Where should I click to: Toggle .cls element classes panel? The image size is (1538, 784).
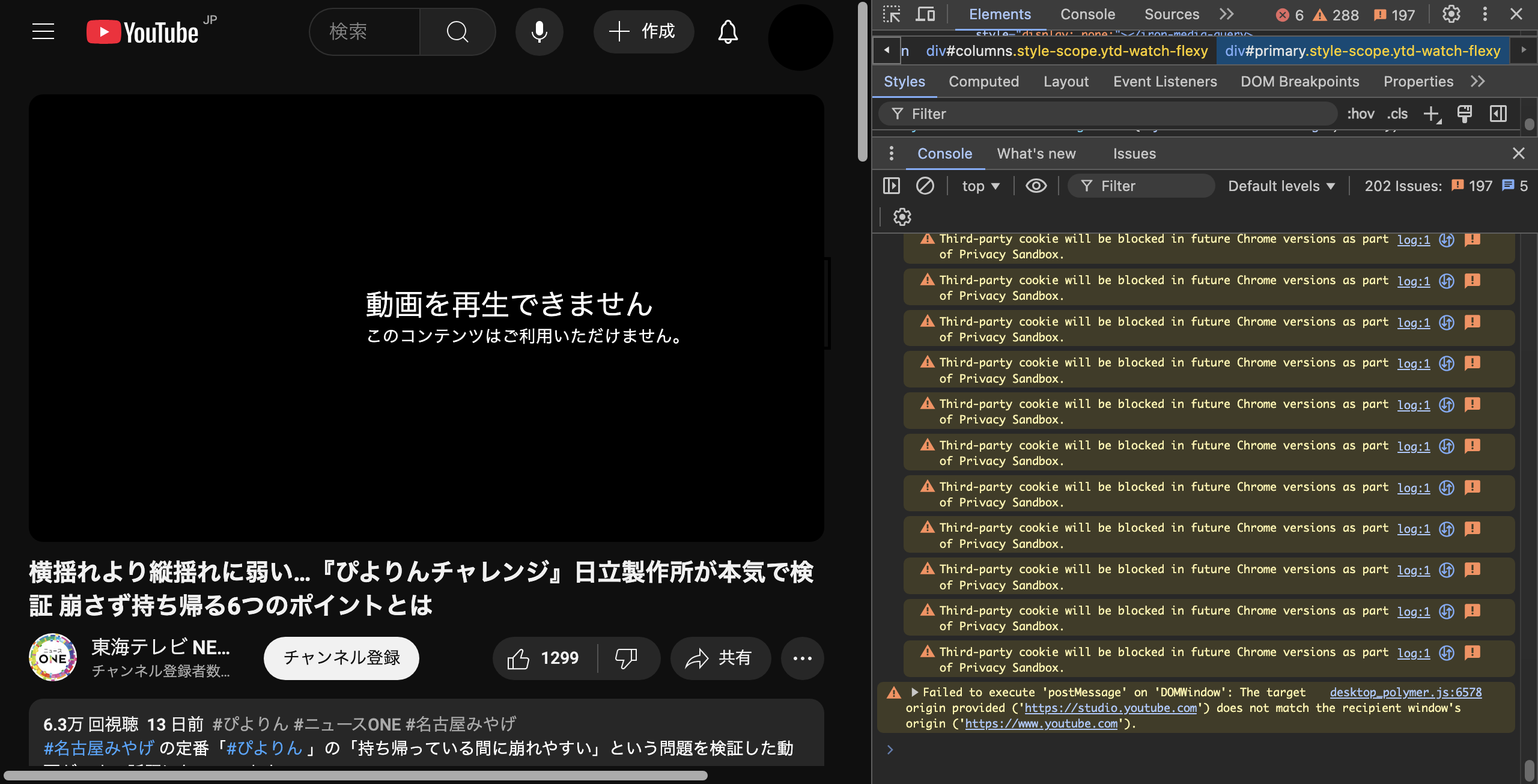tap(1398, 114)
